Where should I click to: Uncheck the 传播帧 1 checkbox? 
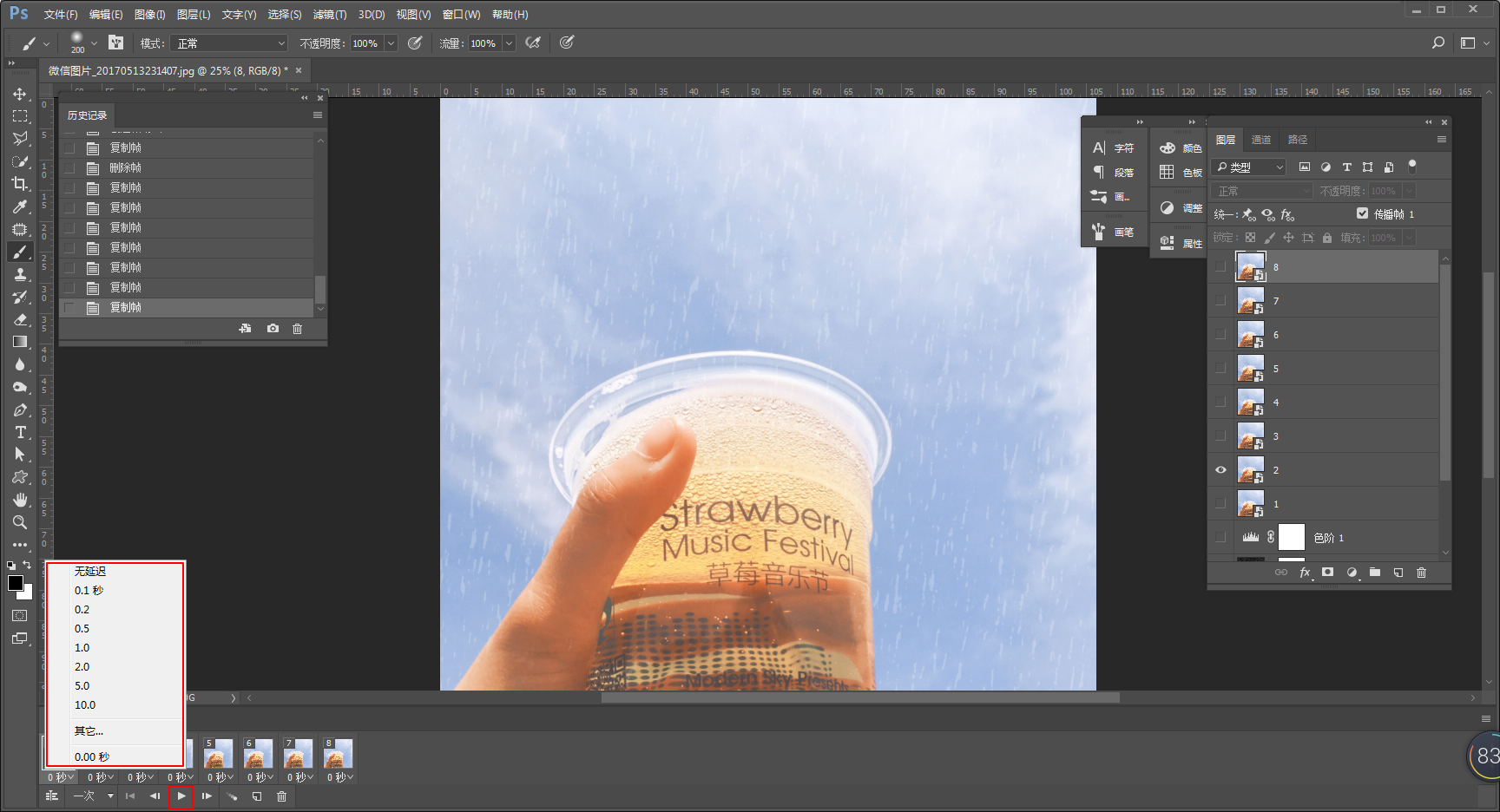pyautogui.click(x=1362, y=213)
